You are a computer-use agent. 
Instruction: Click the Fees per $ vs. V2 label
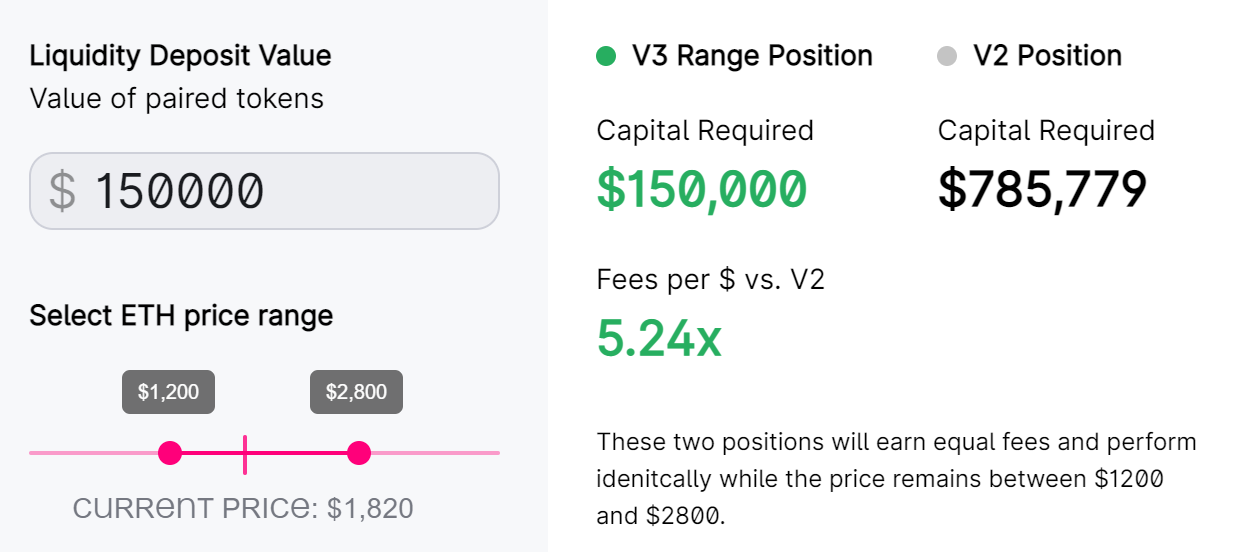[x=711, y=279]
